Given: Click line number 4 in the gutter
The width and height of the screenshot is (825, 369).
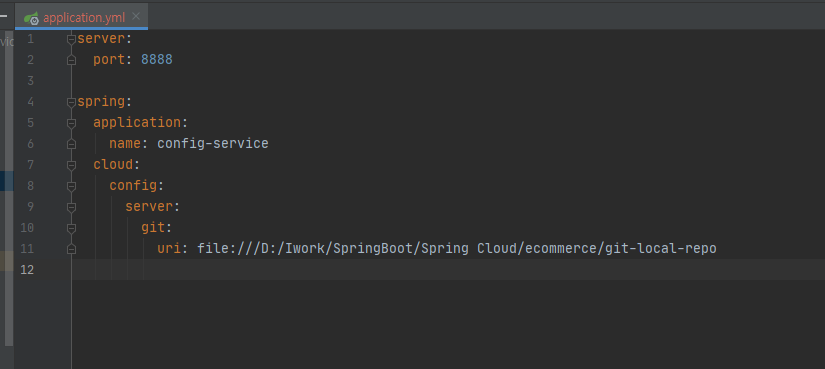Looking at the screenshot, I should click(x=30, y=102).
